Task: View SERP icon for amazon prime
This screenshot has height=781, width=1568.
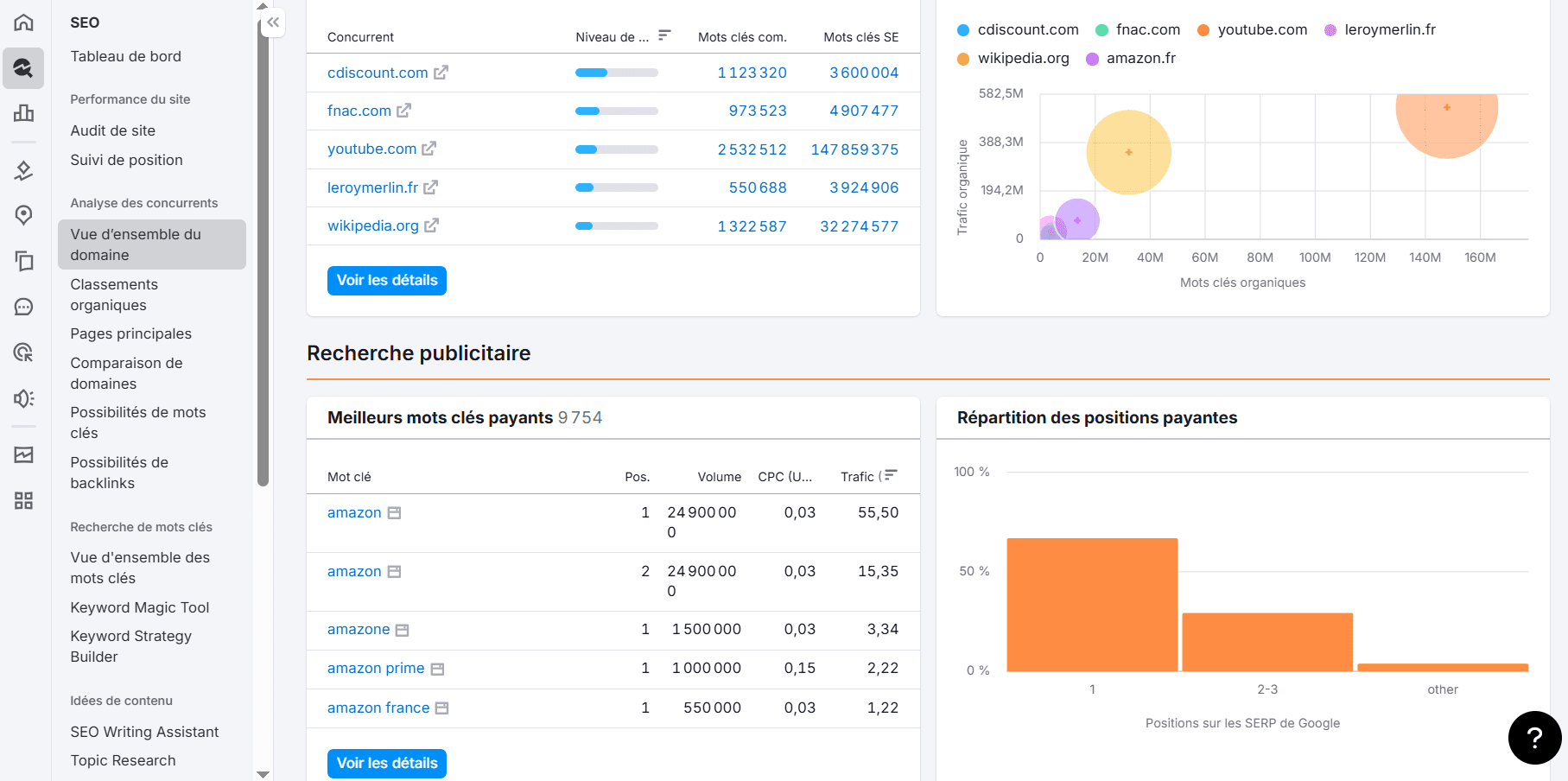Action: click(x=437, y=670)
